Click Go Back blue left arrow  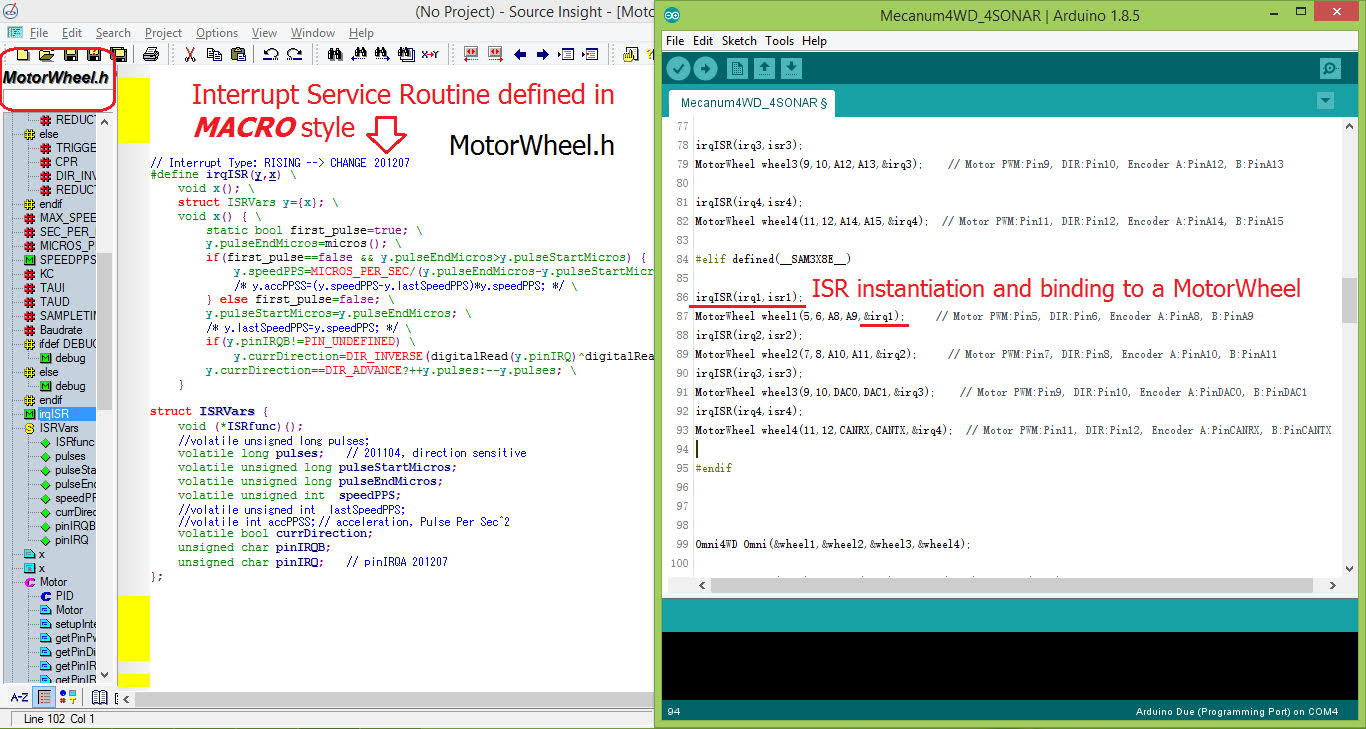click(520, 55)
